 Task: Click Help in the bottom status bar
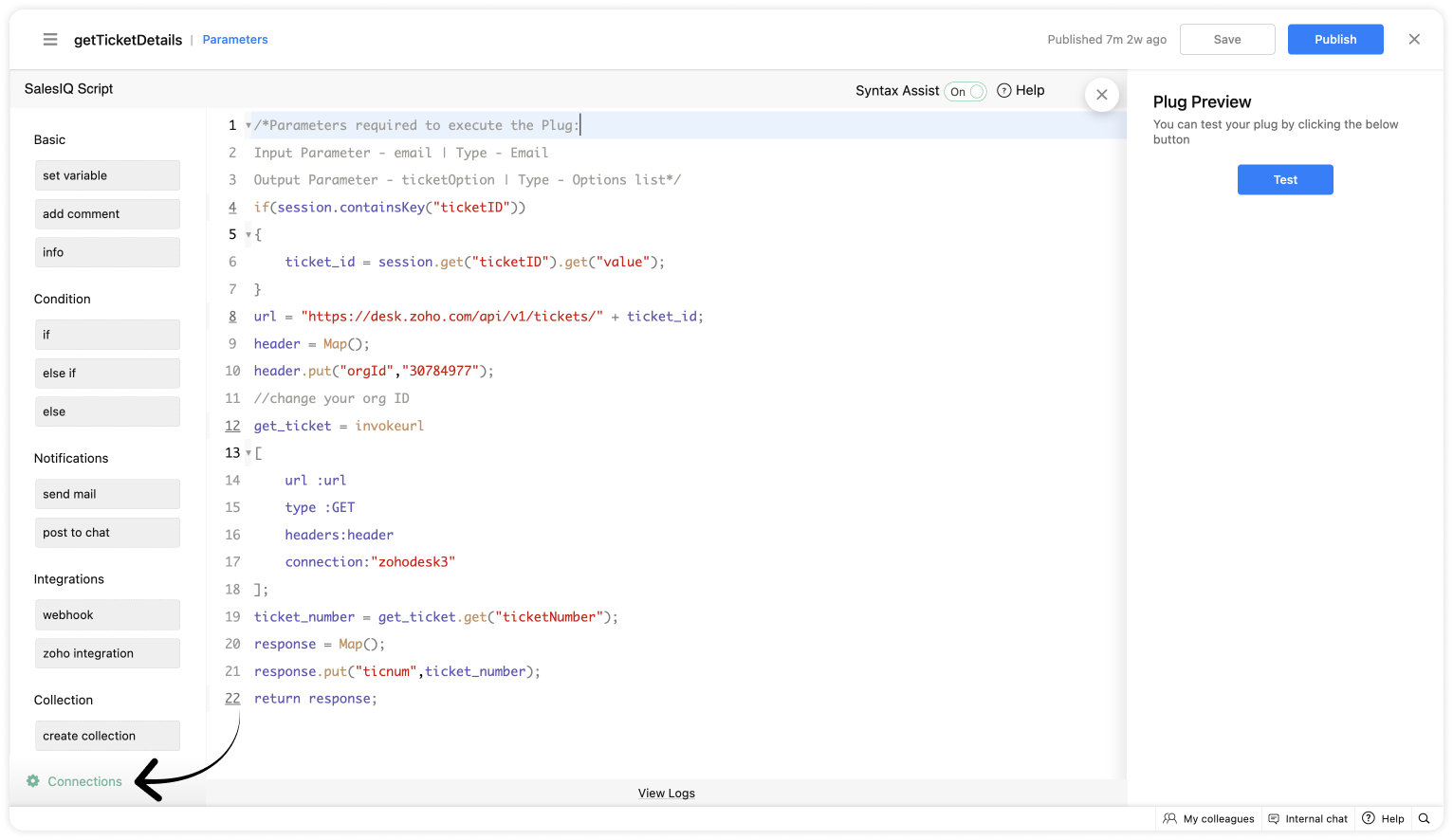(1383, 818)
